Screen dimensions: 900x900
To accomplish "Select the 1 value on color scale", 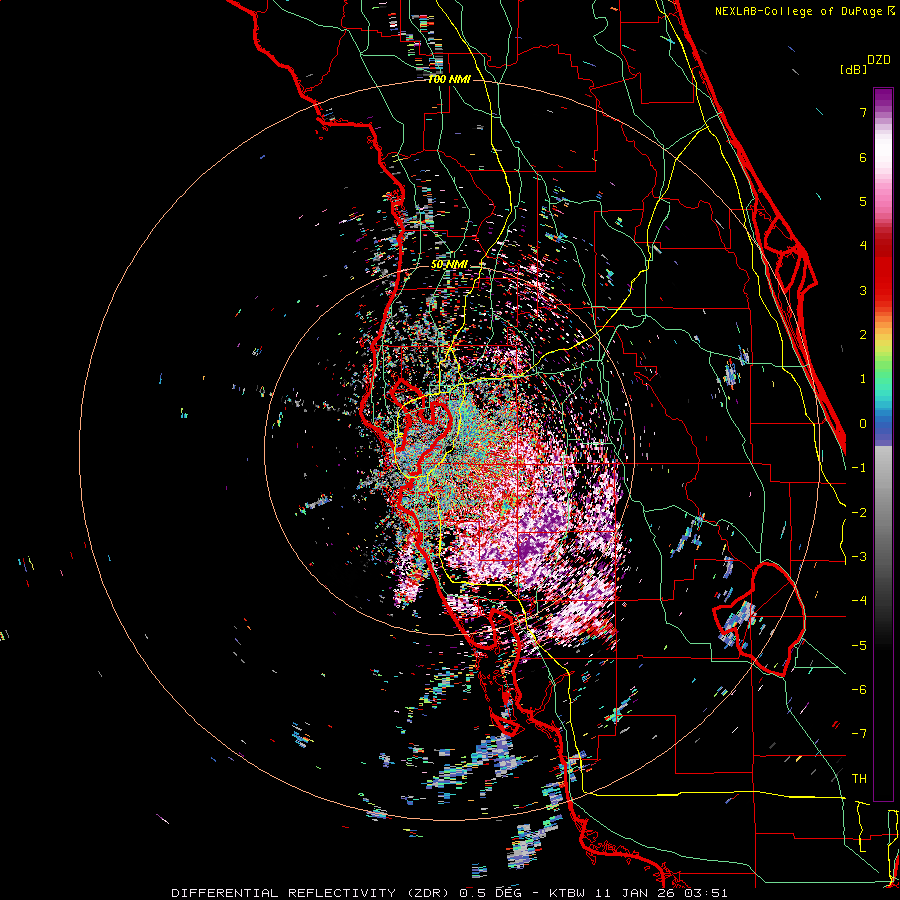I will (x=863, y=379).
